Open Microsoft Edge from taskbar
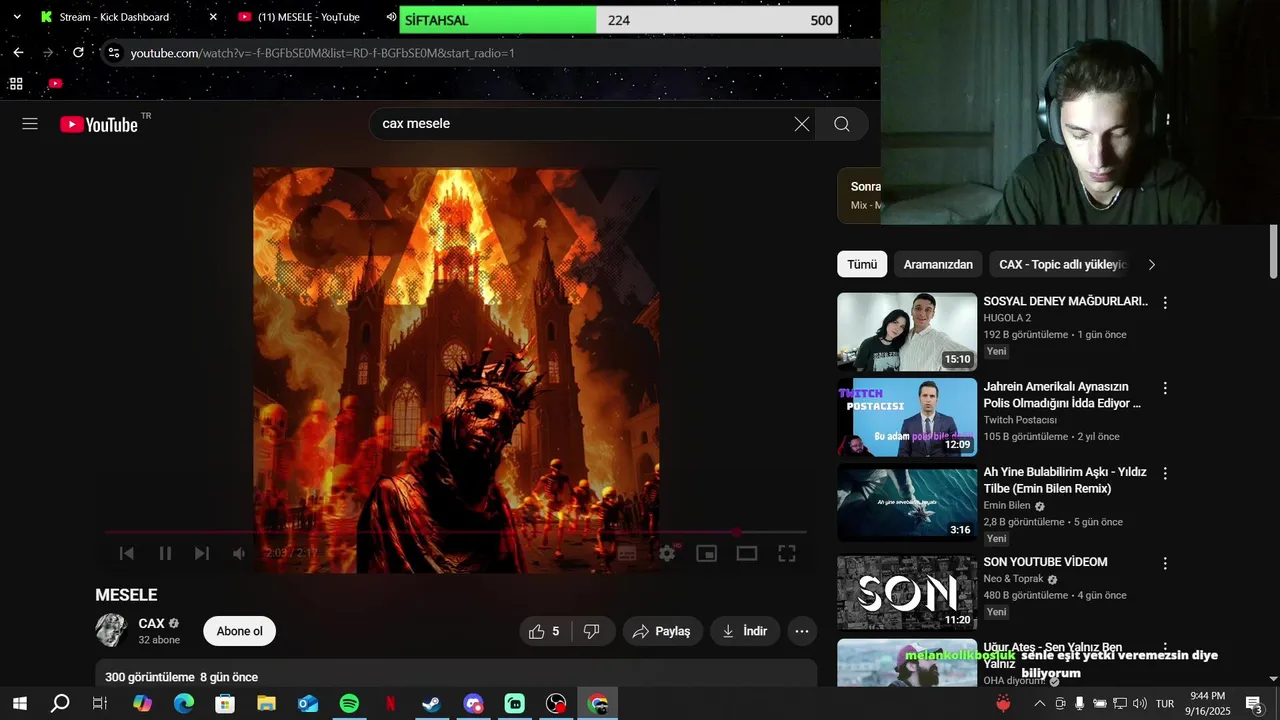Viewport: 1280px width, 720px height. [x=184, y=703]
